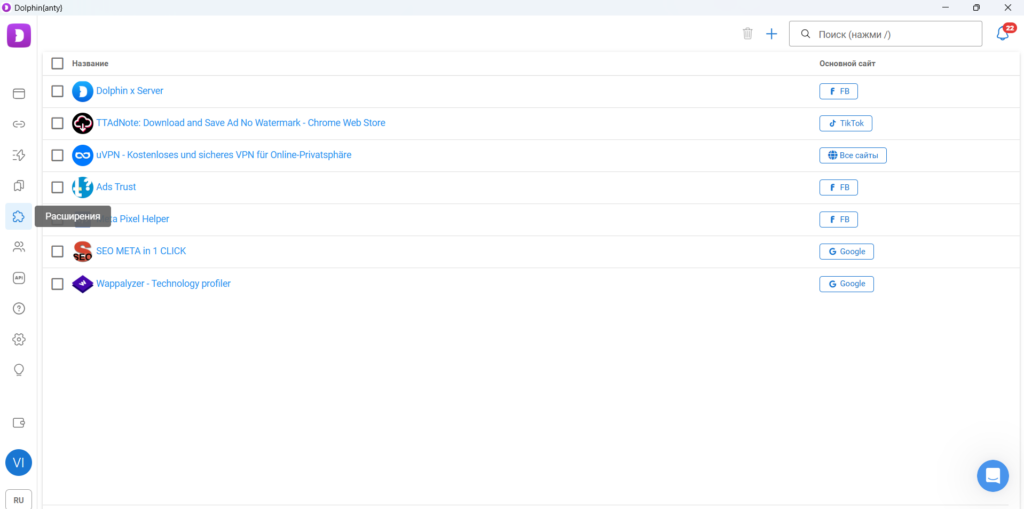Open the chat support bubble
This screenshot has width=1024, height=509.
[x=992, y=476]
